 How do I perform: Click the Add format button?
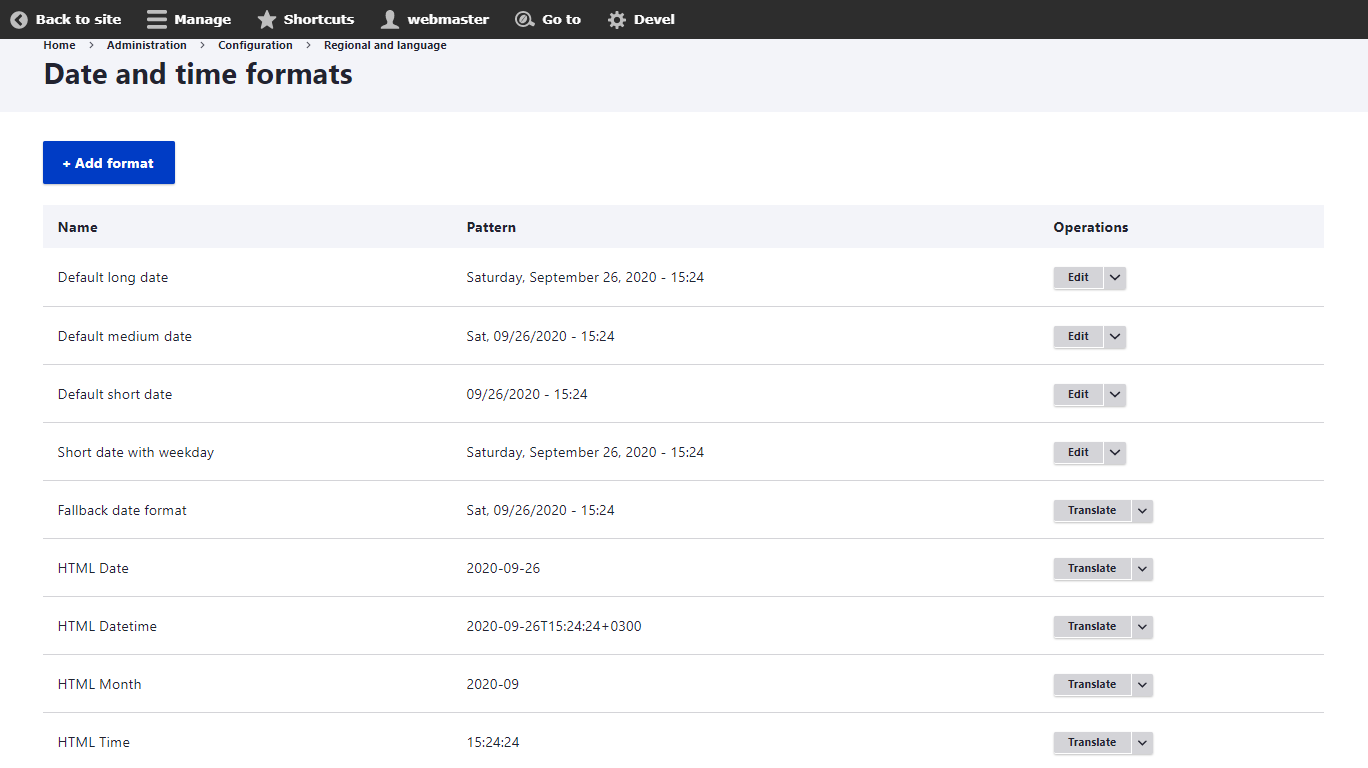point(109,163)
